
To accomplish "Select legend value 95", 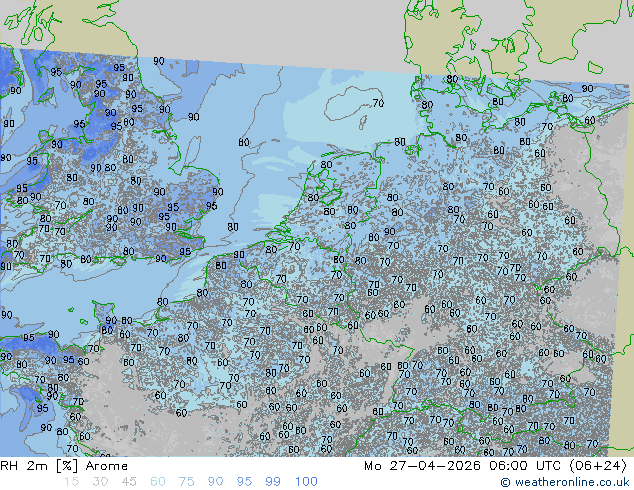I will pyautogui.click(x=244, y=482).
